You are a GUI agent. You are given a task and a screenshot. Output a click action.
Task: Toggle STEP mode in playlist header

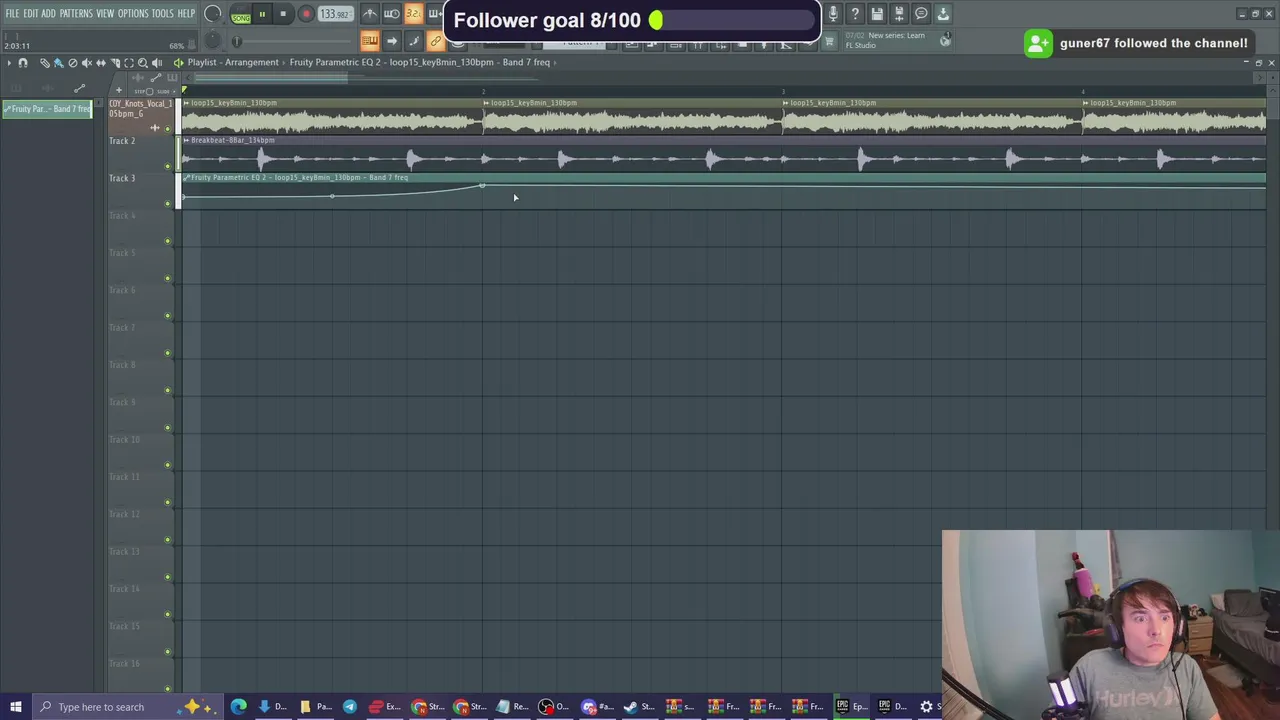click(x=143, y=91)
